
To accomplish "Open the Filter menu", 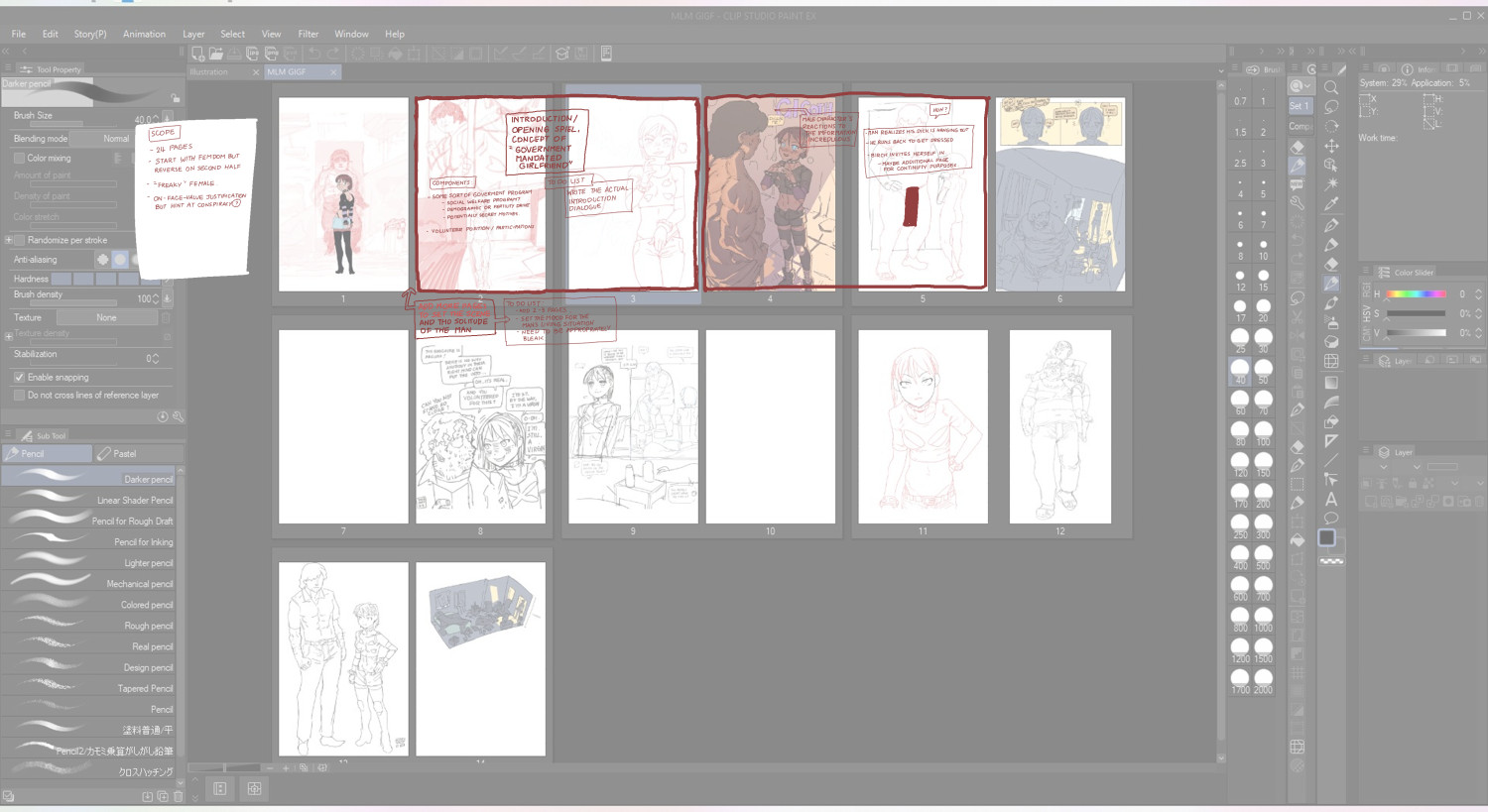I will 309,34.
